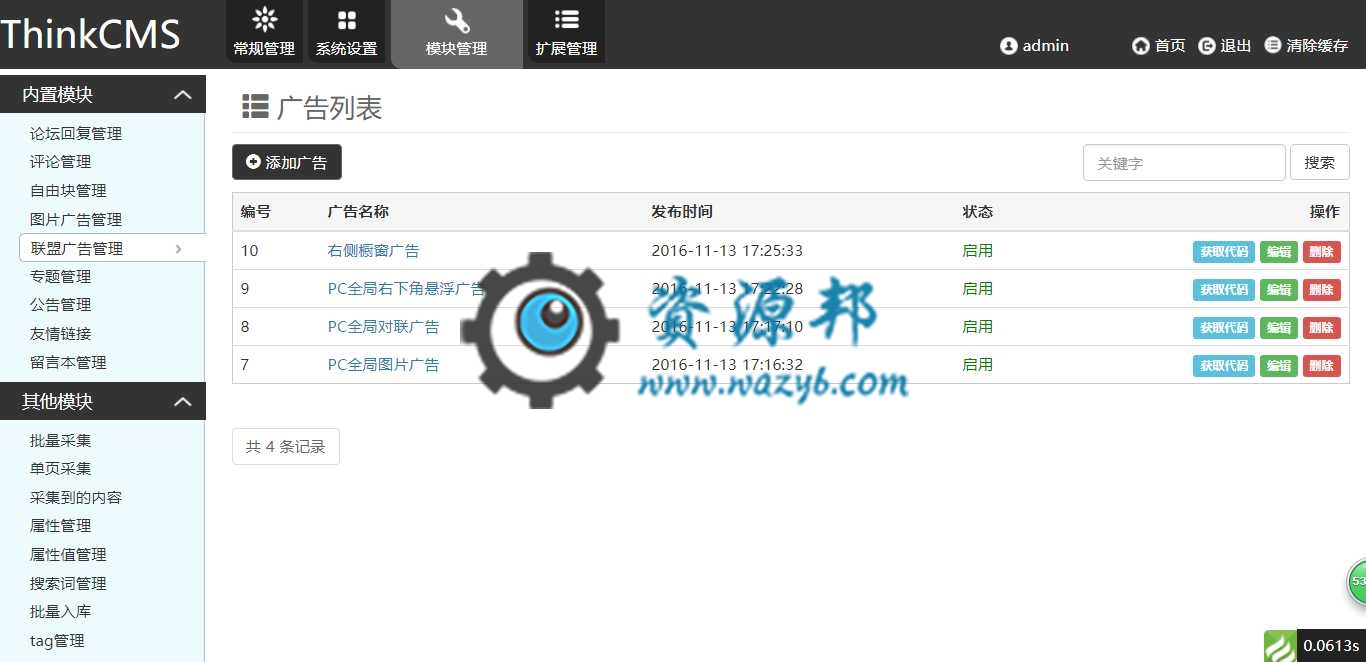Click the ThinkCMS logo text
This screenshot has height=662, width=1366.
click(90, 34)
